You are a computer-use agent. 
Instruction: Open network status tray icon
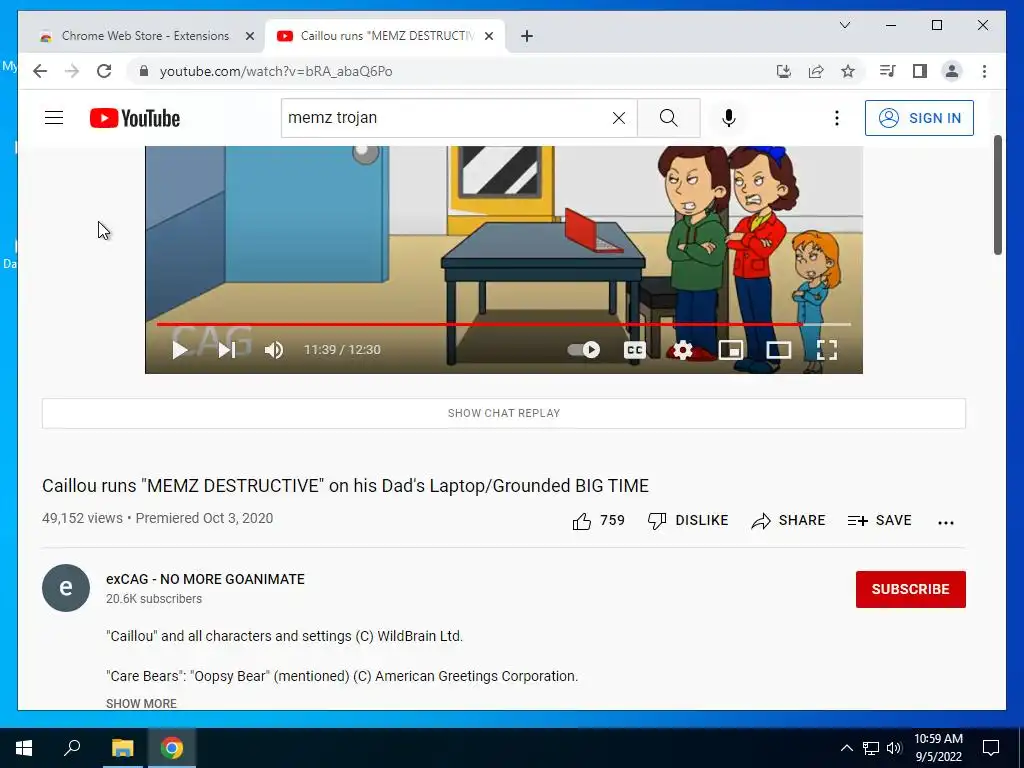[871, 748]
